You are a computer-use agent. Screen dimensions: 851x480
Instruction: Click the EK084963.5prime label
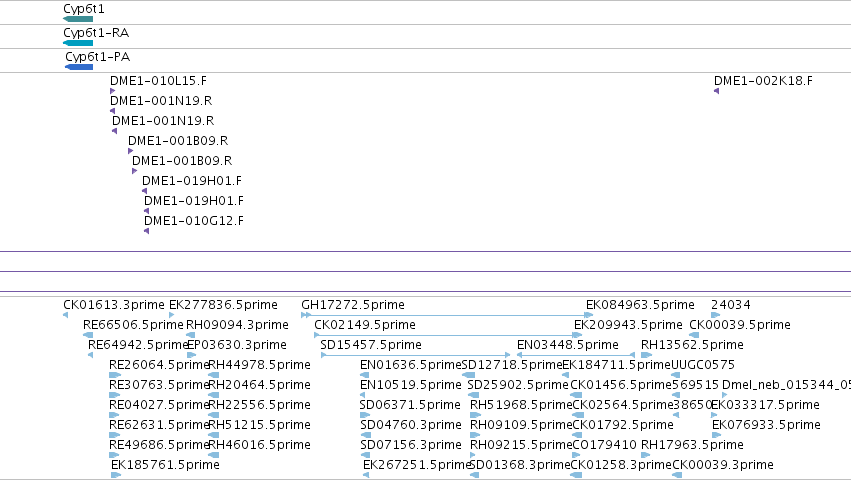click(x=640, y=305)
